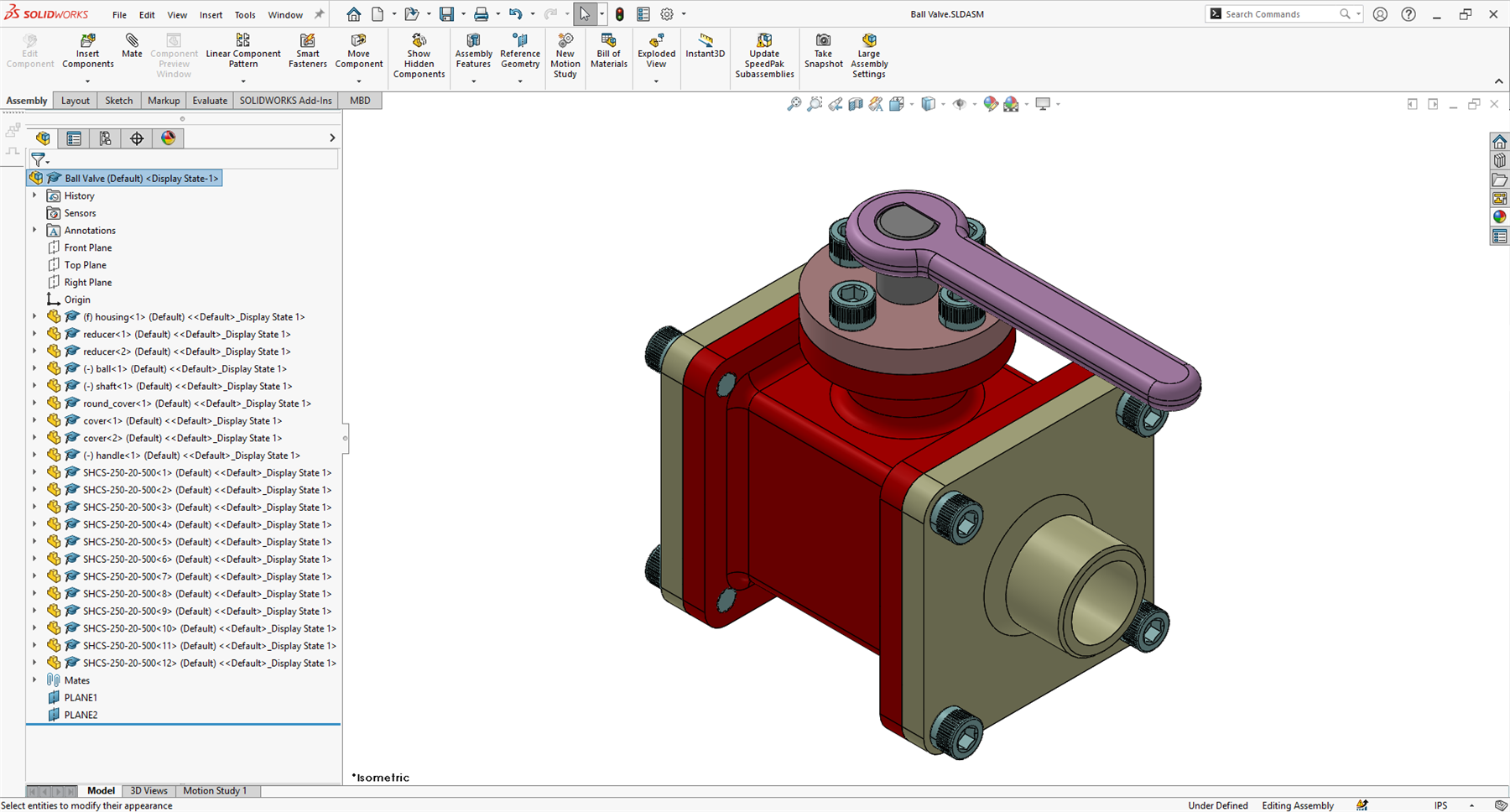Viewport: 1510px width, 812px height.
Task: Select the ball<1> component
Action: pyautogui.click(x=185, y=369)
